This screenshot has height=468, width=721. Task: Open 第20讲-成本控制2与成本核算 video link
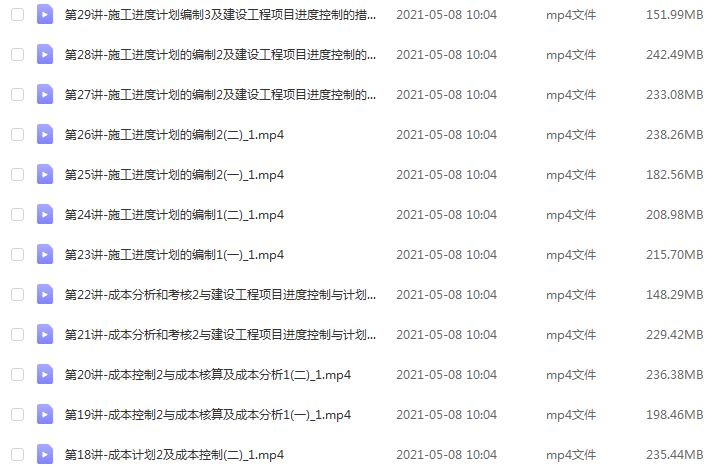coord(208,375)
